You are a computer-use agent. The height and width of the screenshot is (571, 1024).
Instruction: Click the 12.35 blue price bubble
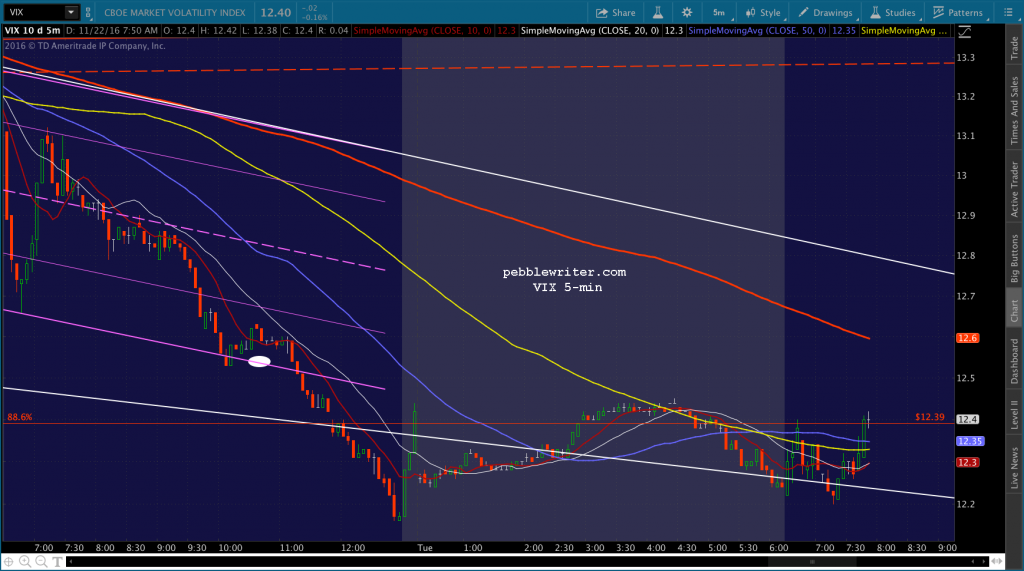click(x=970, y=441)
